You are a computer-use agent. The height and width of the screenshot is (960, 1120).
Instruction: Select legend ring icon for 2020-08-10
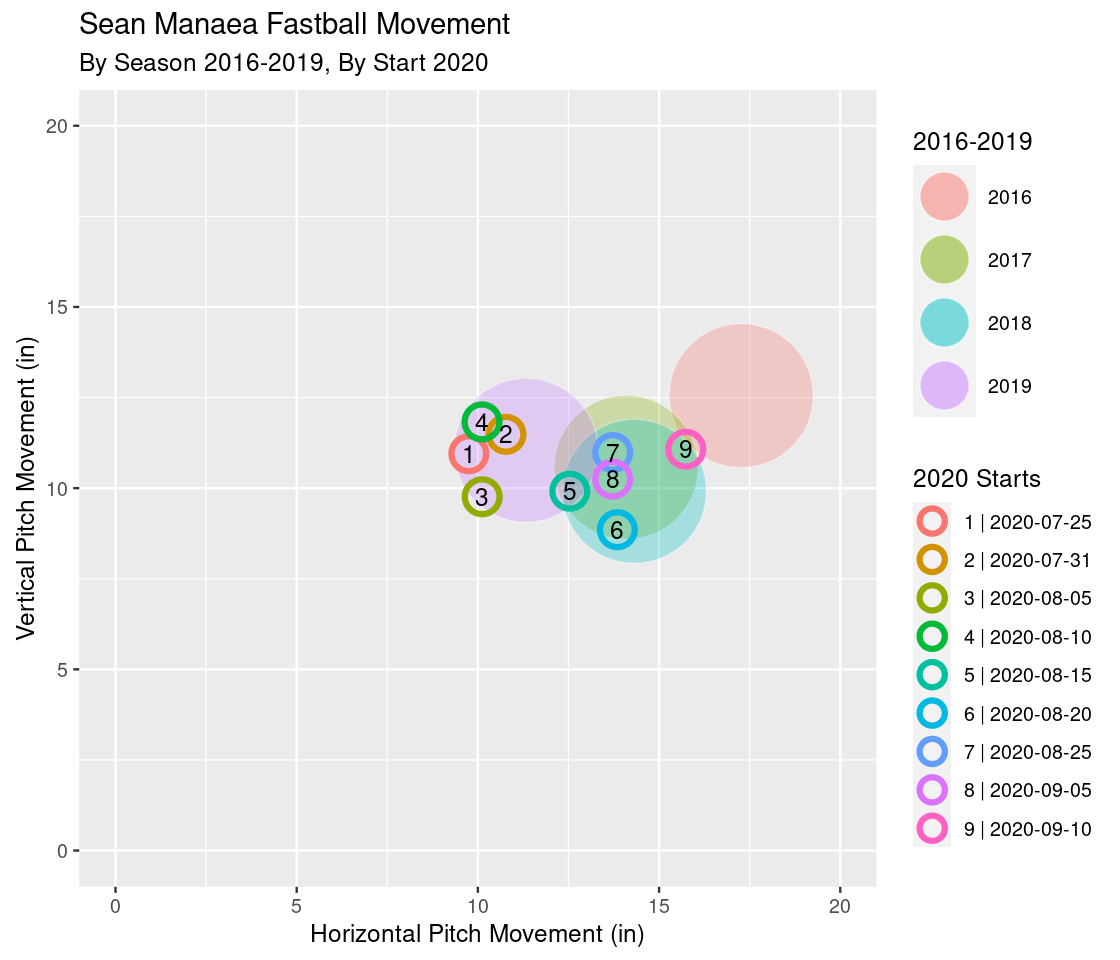point(932,636)
